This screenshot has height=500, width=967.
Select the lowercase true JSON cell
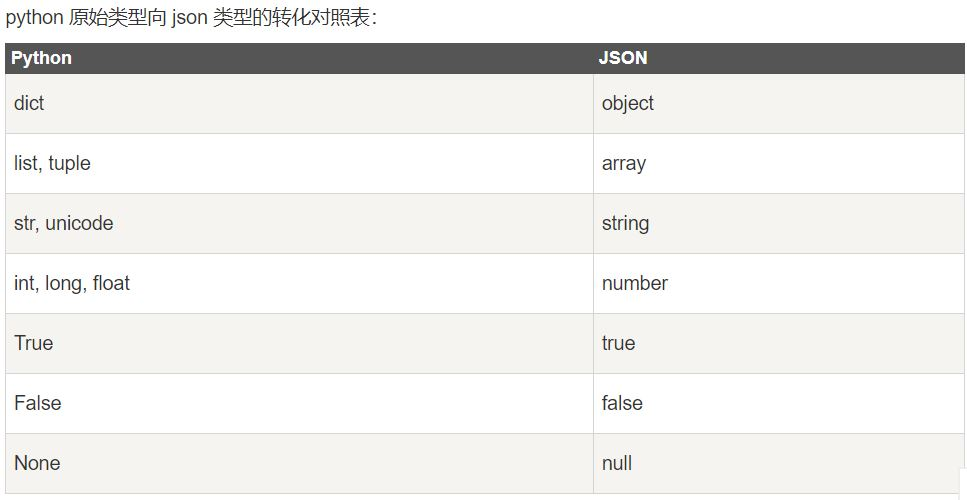780,343
